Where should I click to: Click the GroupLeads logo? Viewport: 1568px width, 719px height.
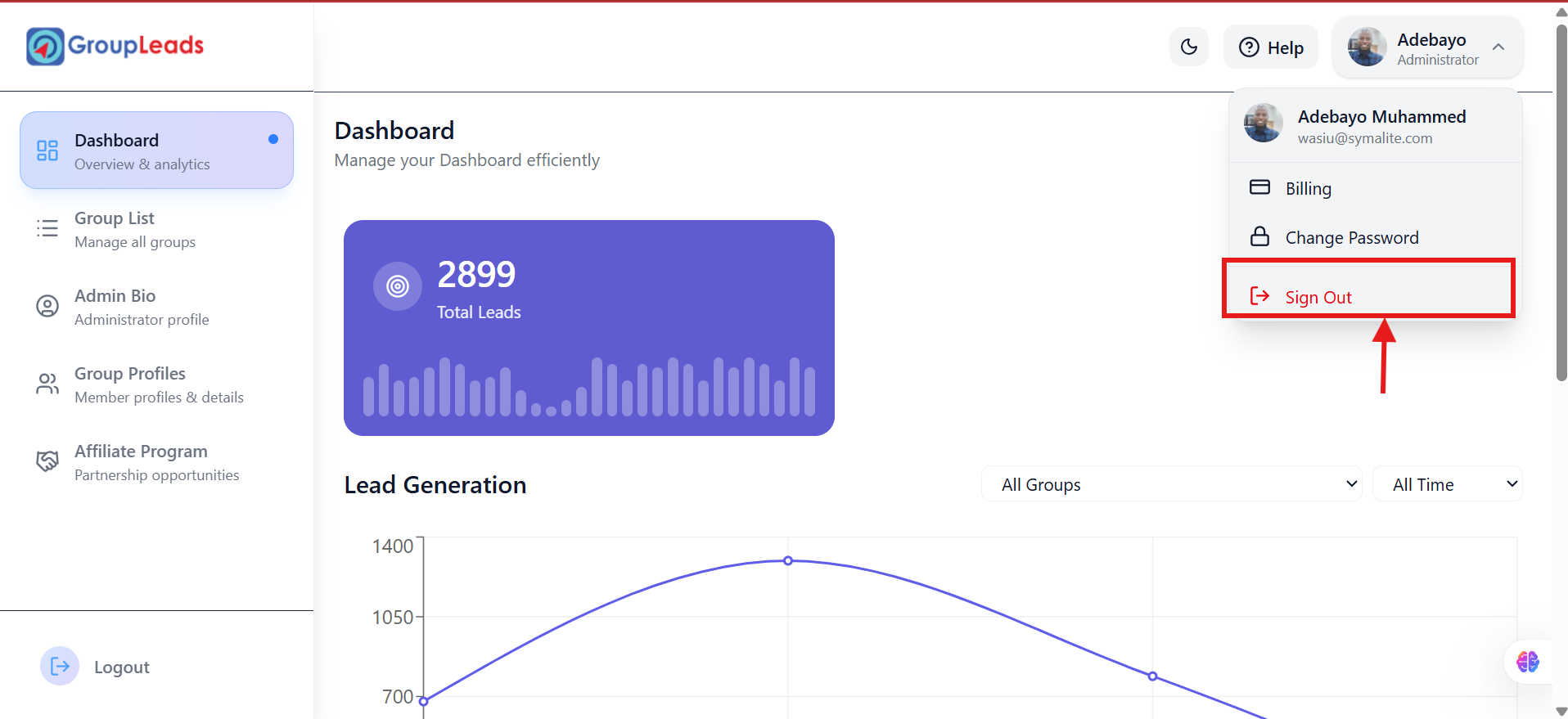115,46
